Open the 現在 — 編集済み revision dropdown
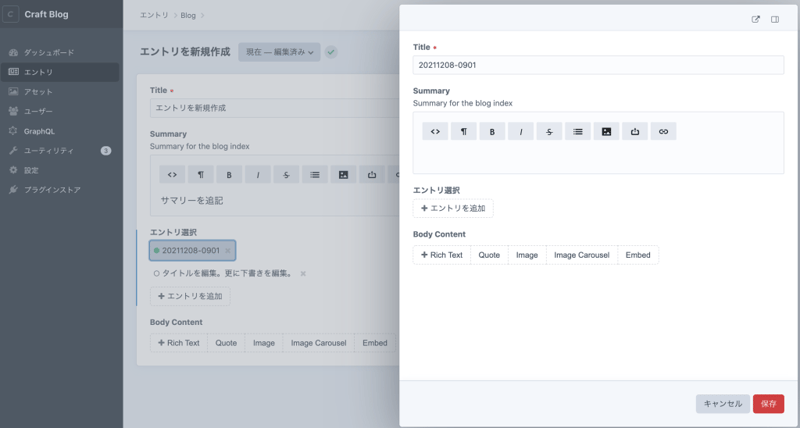Viewport: 800px width, 428px height. [x=279, y=52]
